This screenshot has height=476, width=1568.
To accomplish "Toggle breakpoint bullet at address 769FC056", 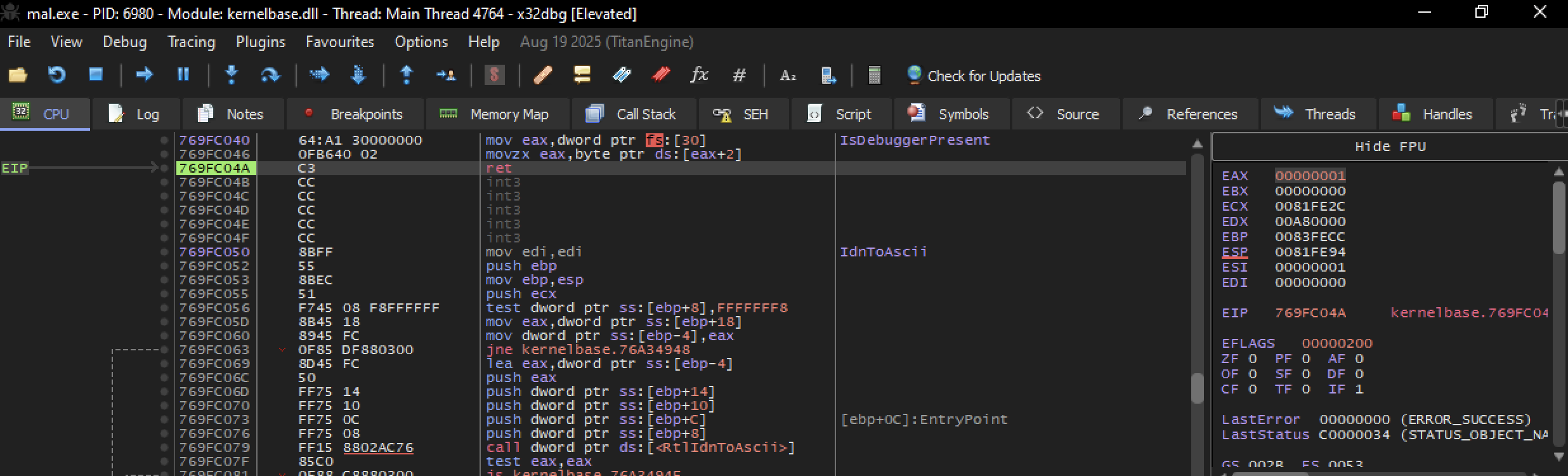I will [x=164, y=308].
